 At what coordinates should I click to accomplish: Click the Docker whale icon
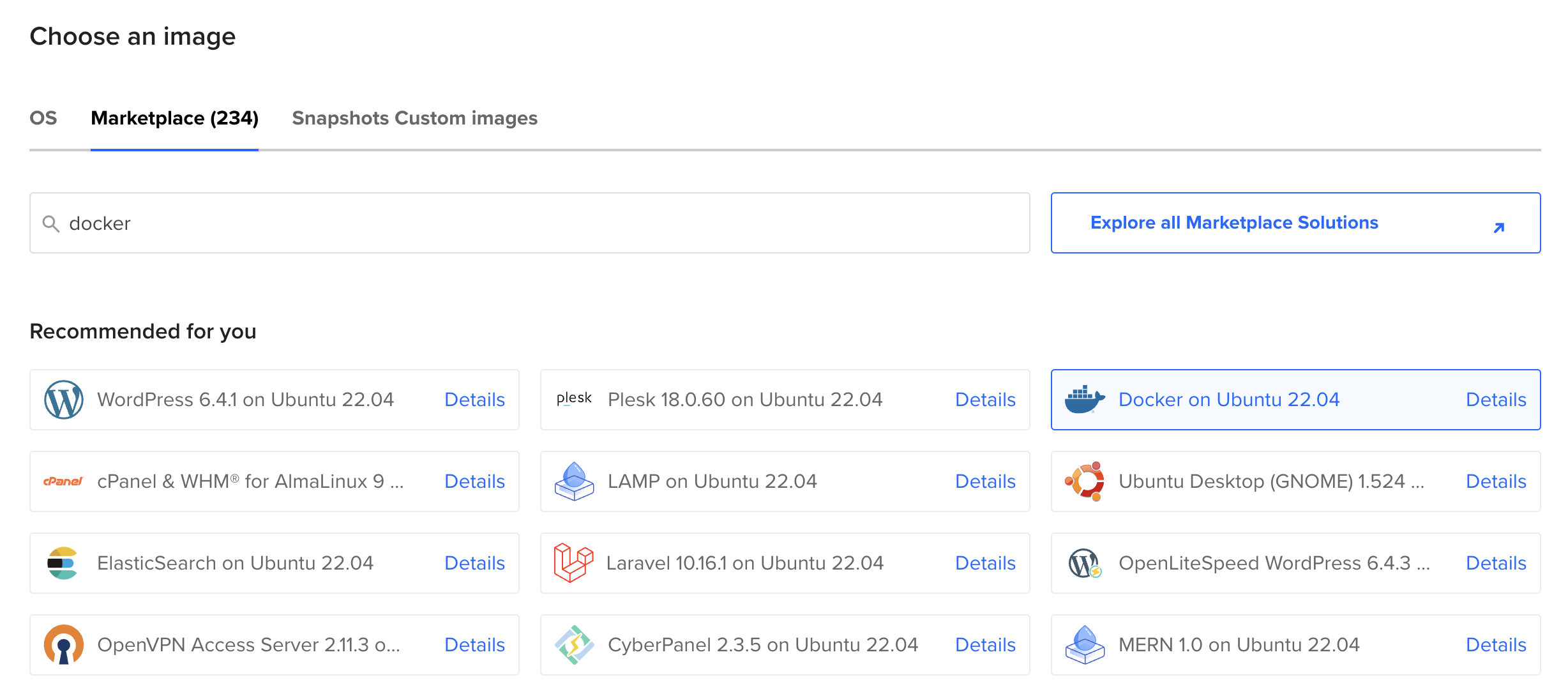coord(1085,400)
